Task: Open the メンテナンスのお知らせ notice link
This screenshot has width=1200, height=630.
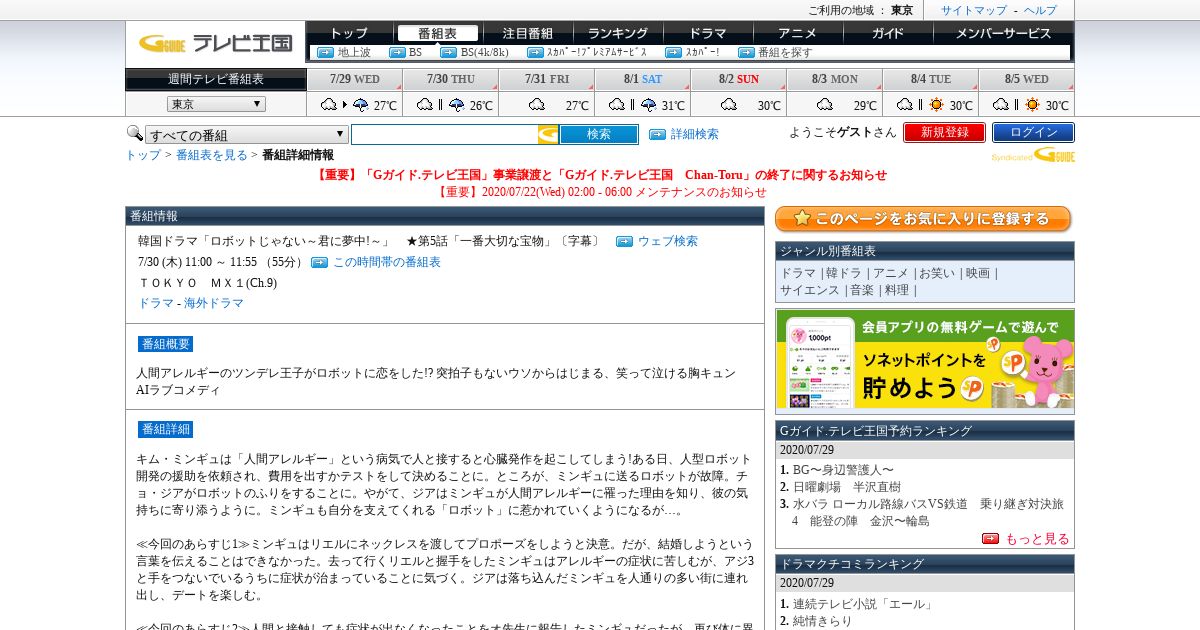Action: (601, 192)
